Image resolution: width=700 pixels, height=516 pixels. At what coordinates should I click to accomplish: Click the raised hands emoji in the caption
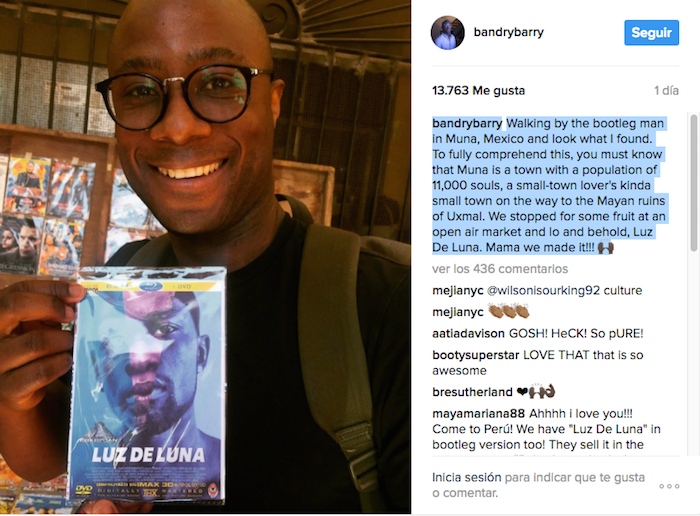605,247
